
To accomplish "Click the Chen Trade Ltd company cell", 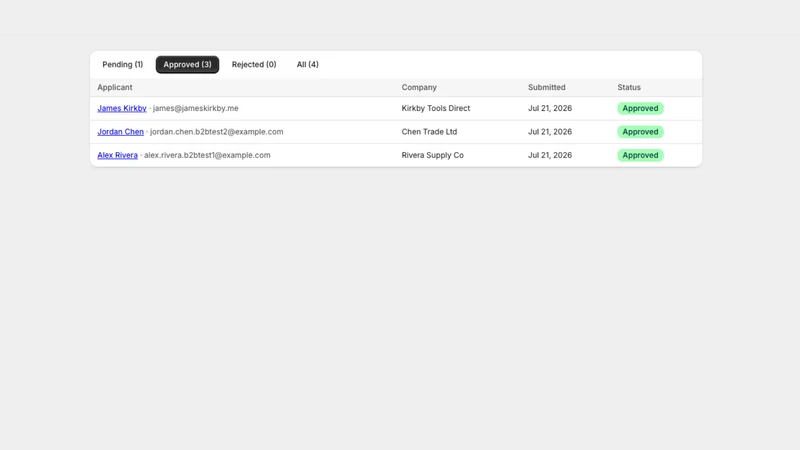I will pyautogui.click(x=429, y=132).
